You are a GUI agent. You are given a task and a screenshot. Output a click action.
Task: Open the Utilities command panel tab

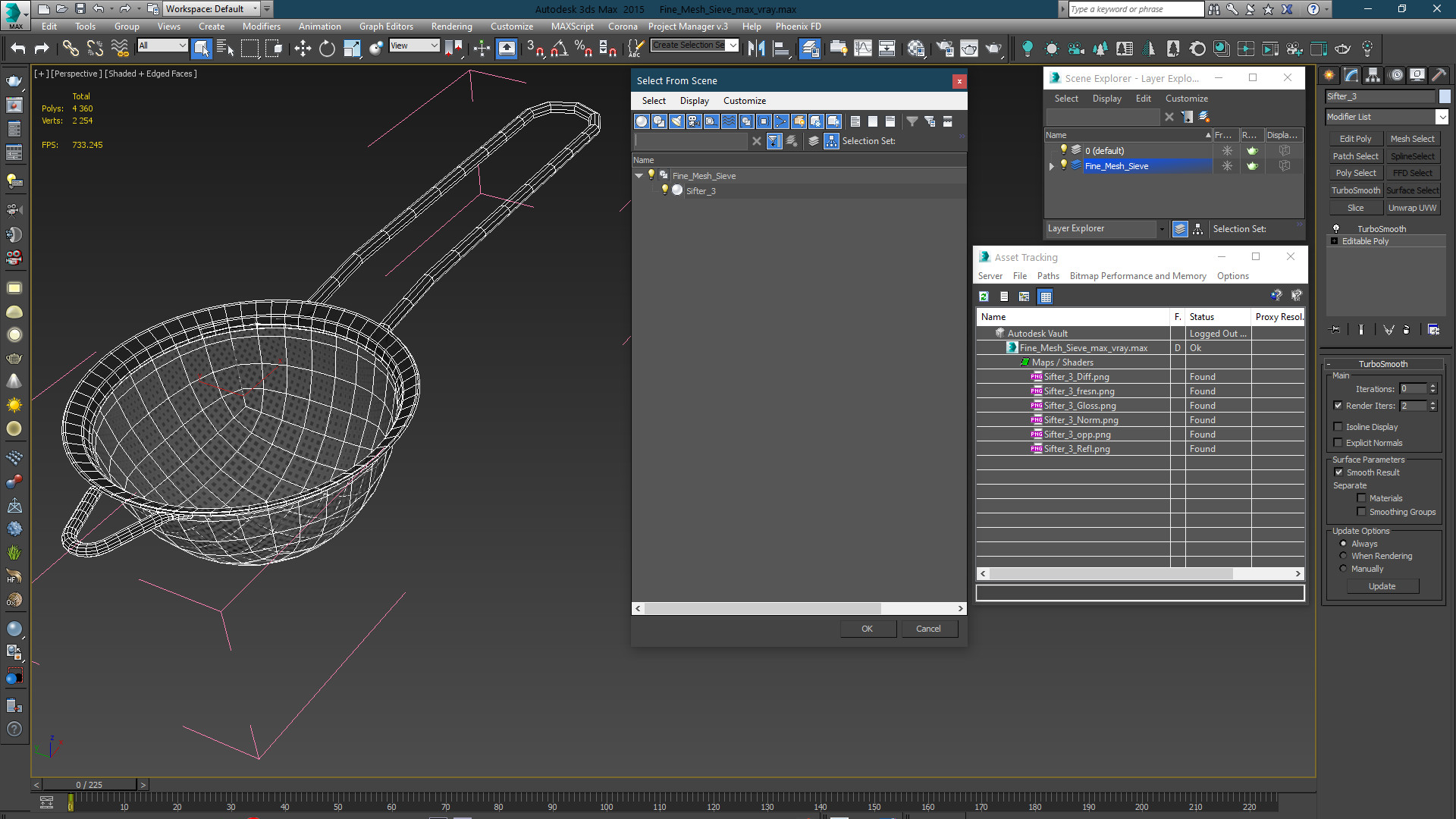pyautogui.click(x=1439, y=75)
